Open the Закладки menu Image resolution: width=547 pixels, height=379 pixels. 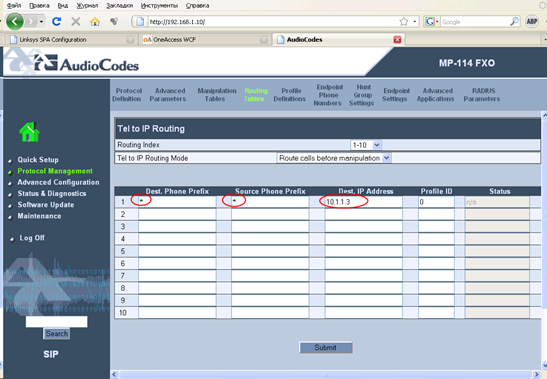click(119, 5)
